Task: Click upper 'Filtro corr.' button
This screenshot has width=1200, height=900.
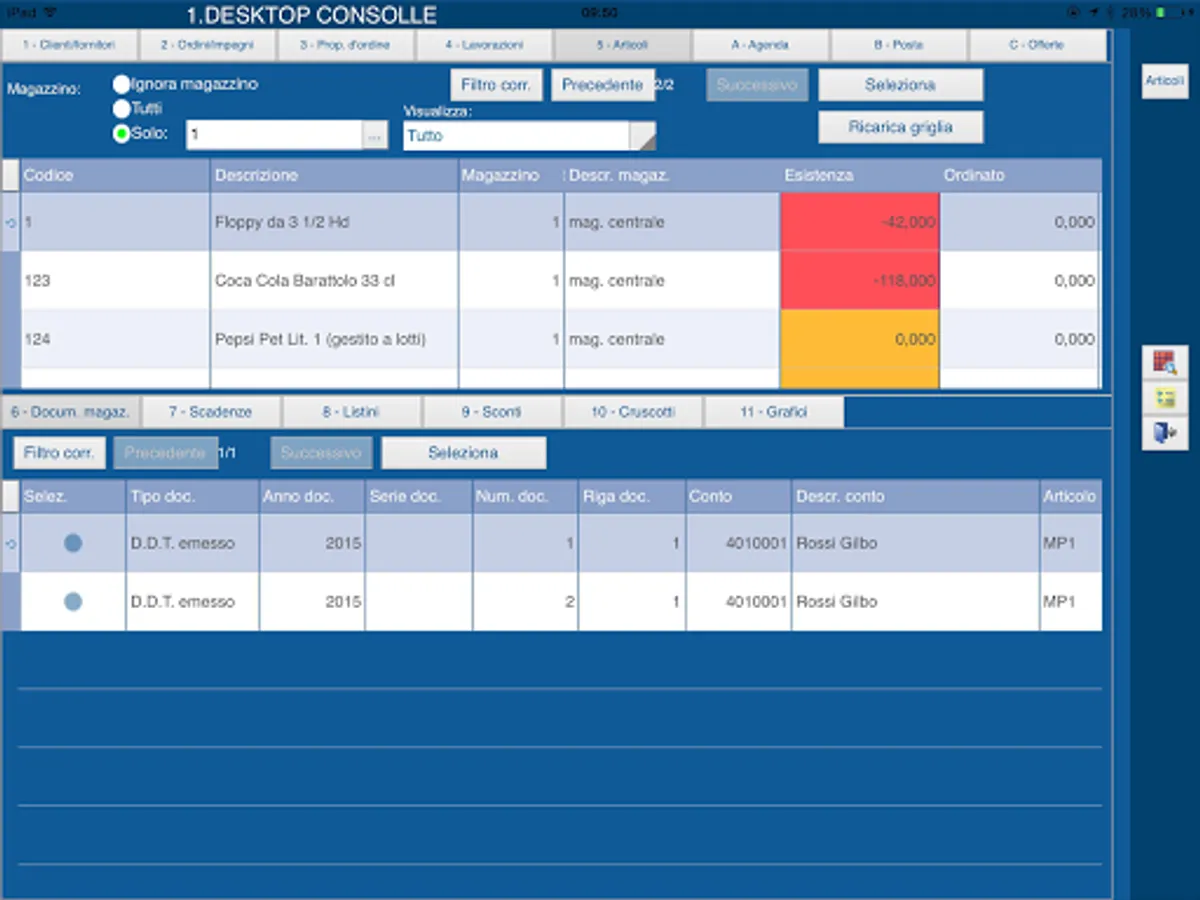Action: pyautogui.click(x=496, y=85)
